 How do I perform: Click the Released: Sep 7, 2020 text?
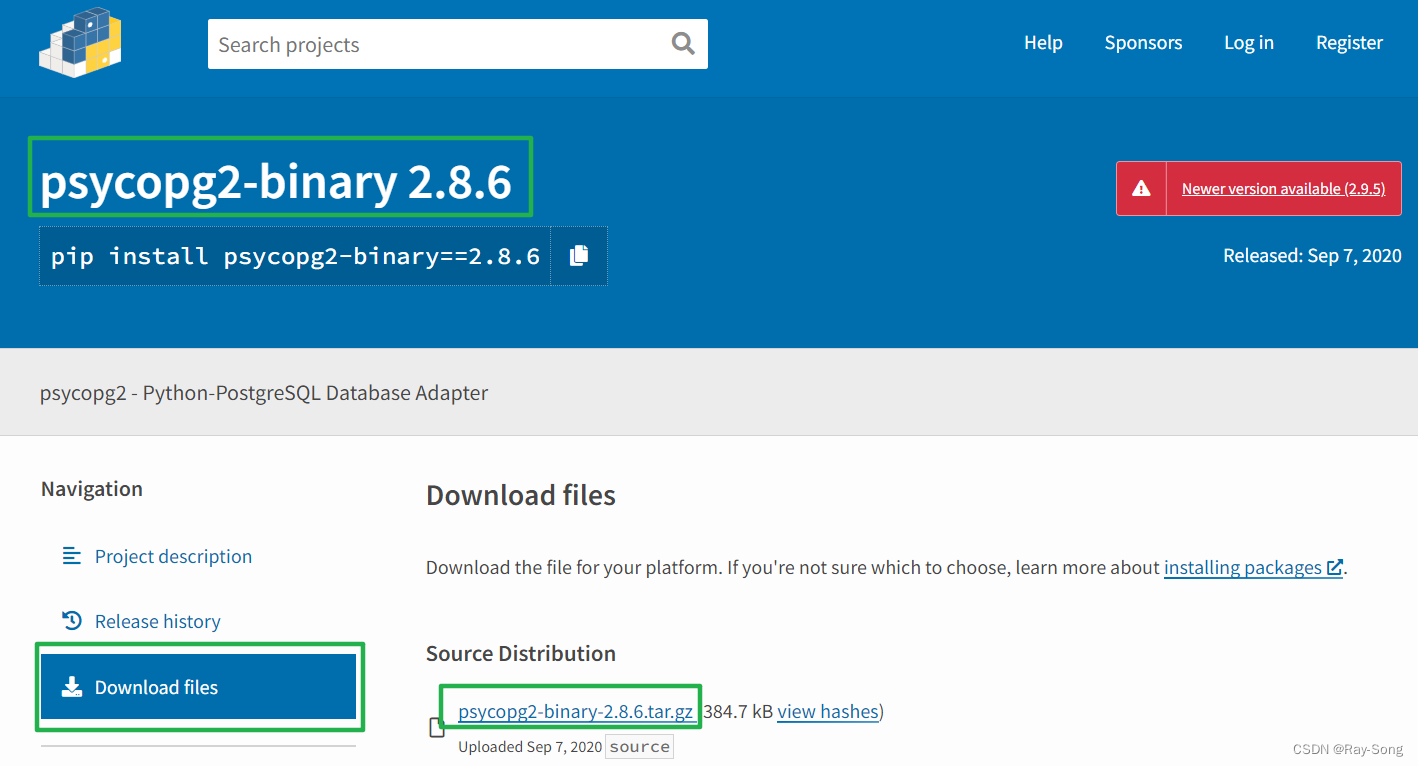[1312, 255]
